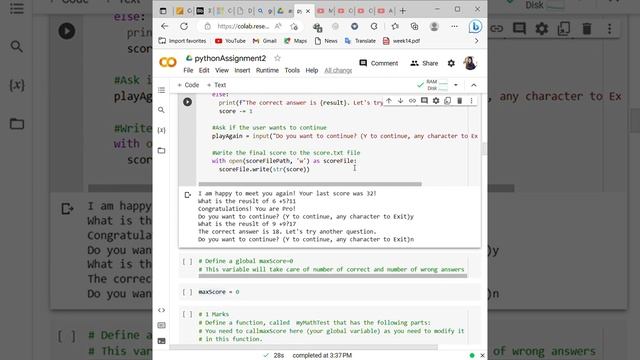Screen dimensions: 640x360
Task: Open the Bing Copilot sidebar icon
Action: (475, 27)
